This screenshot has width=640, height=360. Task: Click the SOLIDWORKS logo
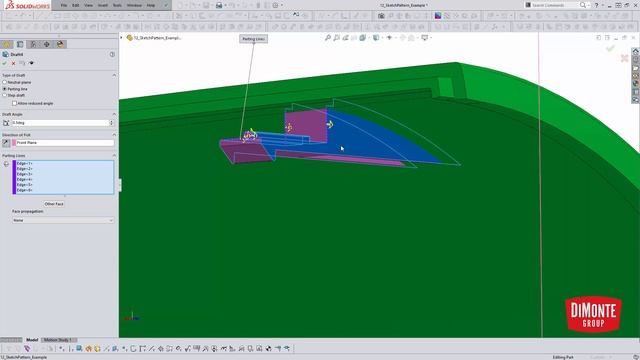(27, 5)
